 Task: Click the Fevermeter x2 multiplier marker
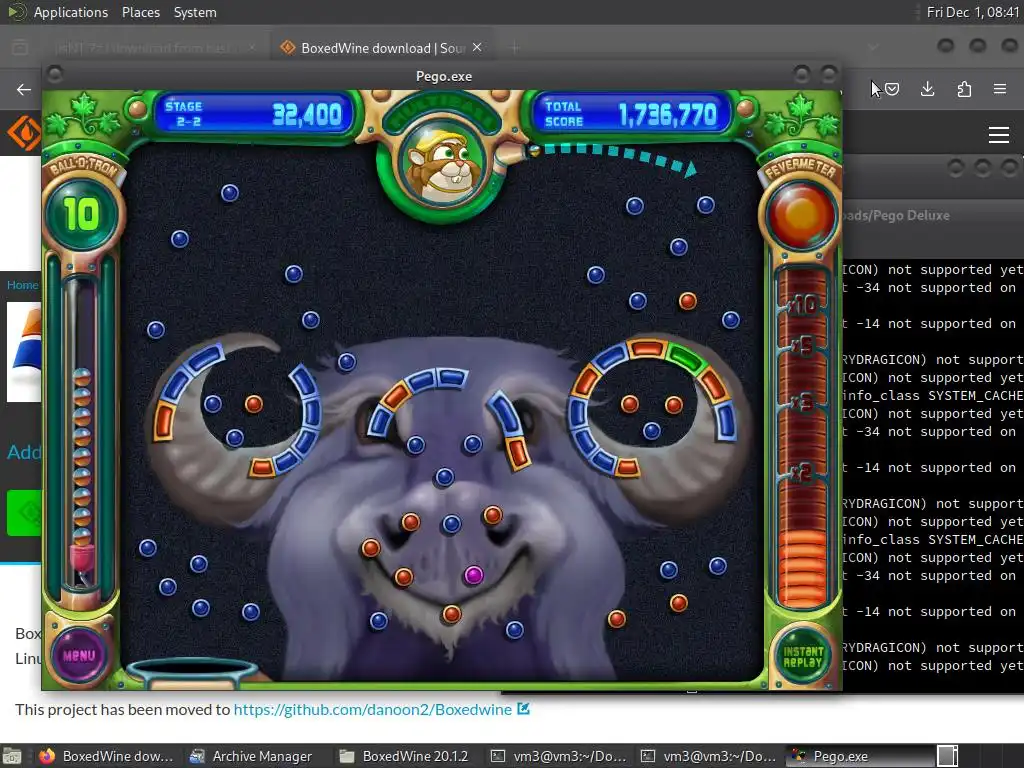803,472
